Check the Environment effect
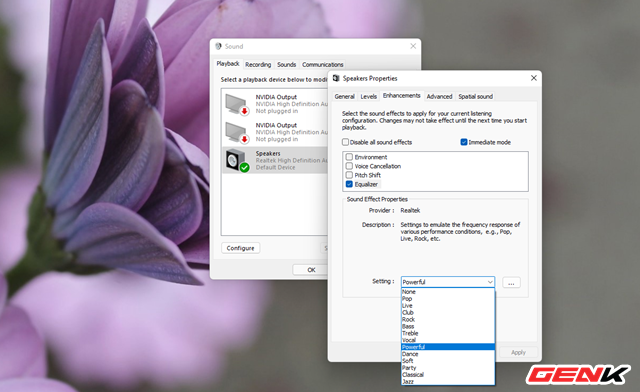Image resolution: width=640 pixels, height=392 pixels. pyautogui.click(x=349, y=157)
